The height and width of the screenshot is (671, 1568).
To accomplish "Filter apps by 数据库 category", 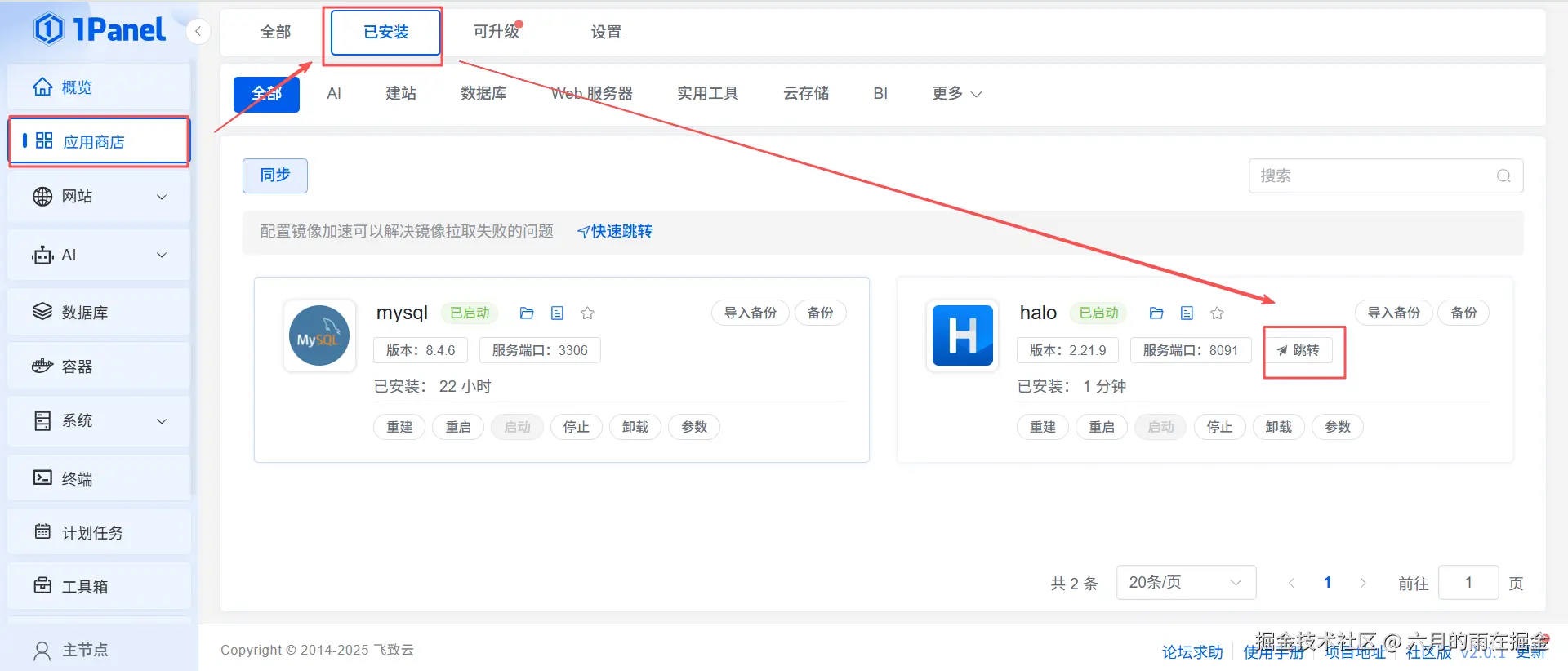I will click(483, 94).
